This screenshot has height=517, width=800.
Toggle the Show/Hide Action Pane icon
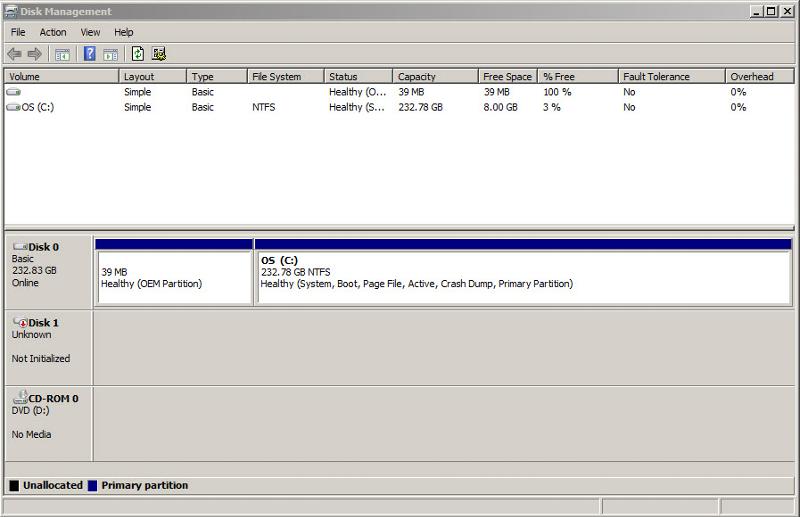click(110, 54)
